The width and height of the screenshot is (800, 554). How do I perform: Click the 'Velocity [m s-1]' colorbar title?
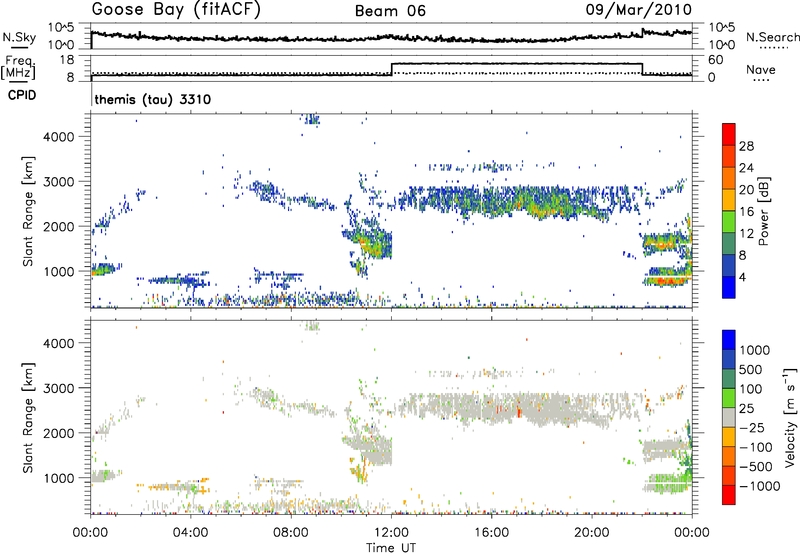click(x=790, y=417)
